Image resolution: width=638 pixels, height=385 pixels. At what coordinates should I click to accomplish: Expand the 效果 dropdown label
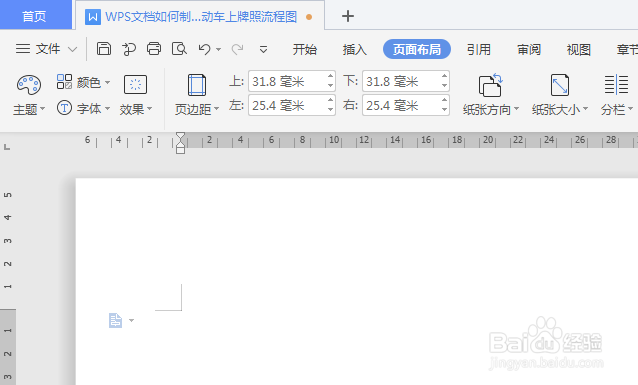coord(136,109)
